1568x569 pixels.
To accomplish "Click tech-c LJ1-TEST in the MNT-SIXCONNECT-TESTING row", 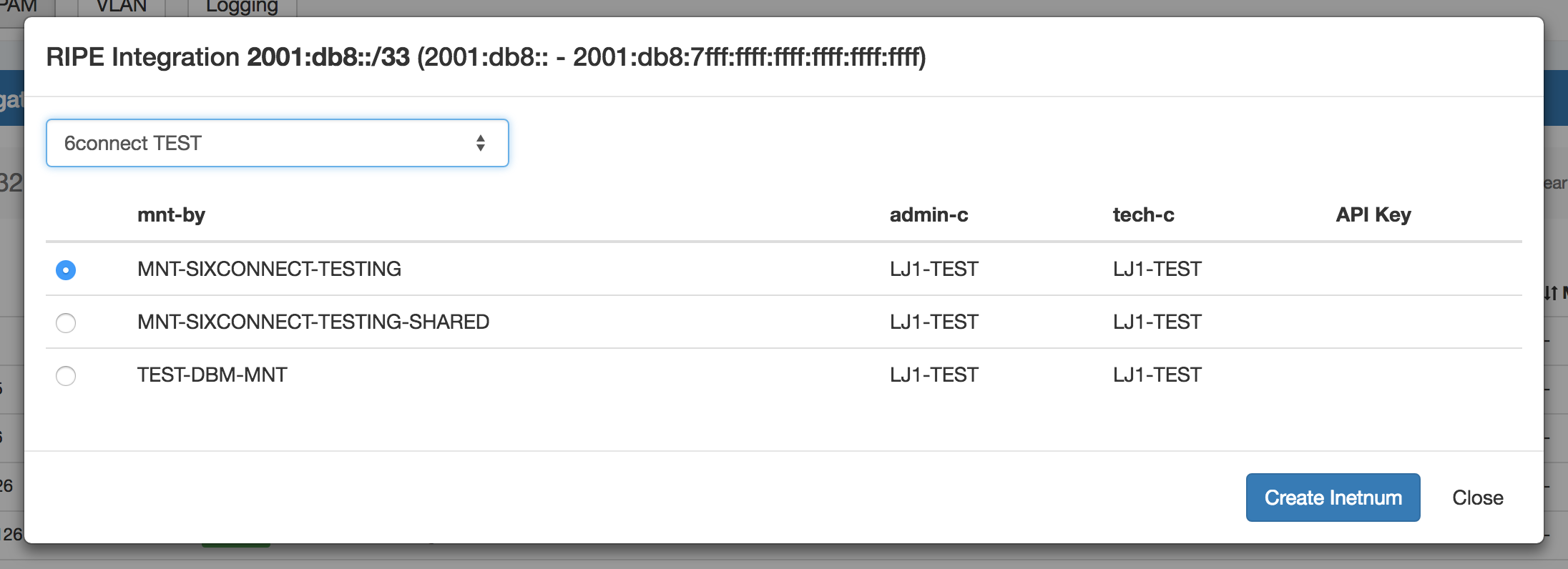I will pyautogui.click(x=1157, y=269).
